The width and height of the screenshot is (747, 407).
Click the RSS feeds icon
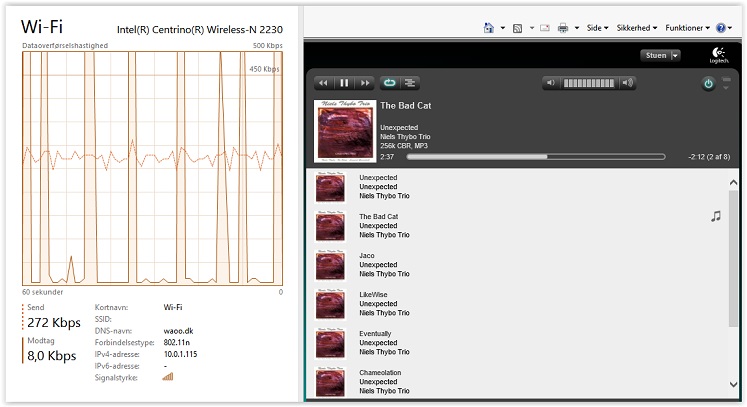pyautogui.click(x=517, y=28)
